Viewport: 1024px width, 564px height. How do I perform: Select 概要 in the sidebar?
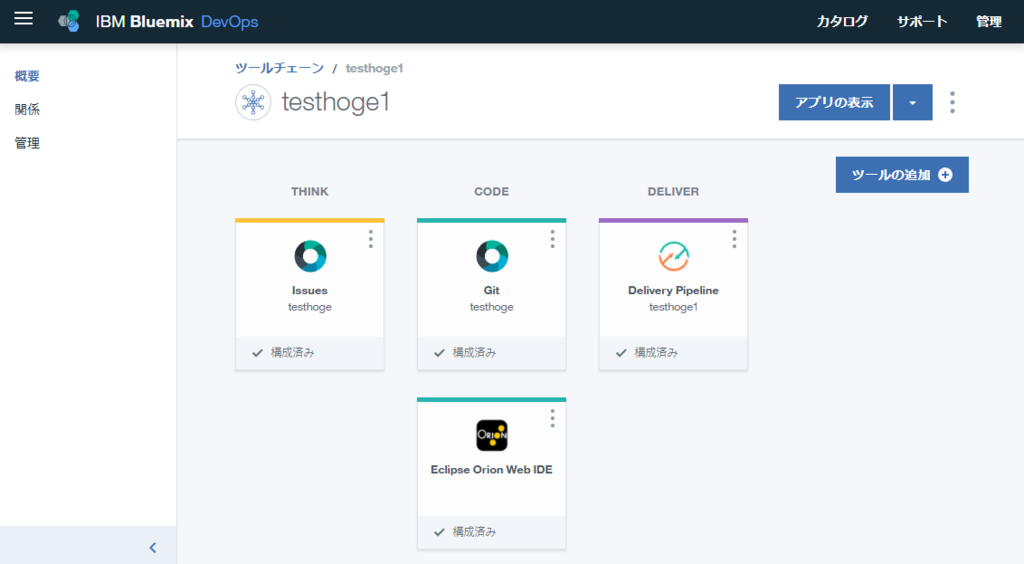(x=27, y=76)
